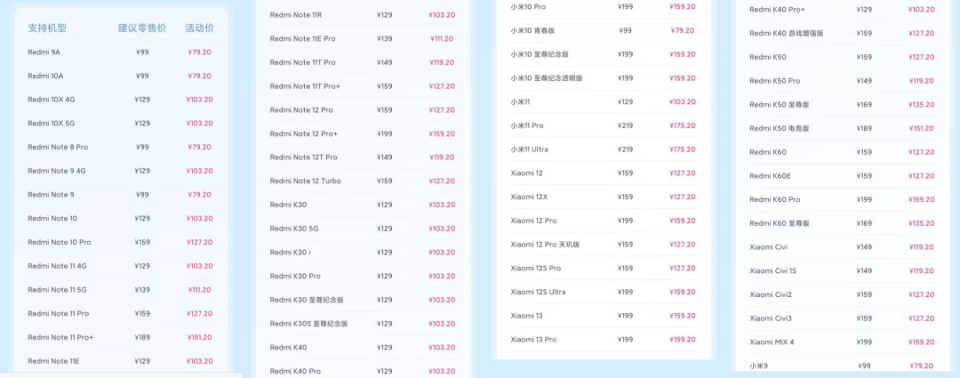Click the Redmi K60 Pro model name

coord(774,199)
